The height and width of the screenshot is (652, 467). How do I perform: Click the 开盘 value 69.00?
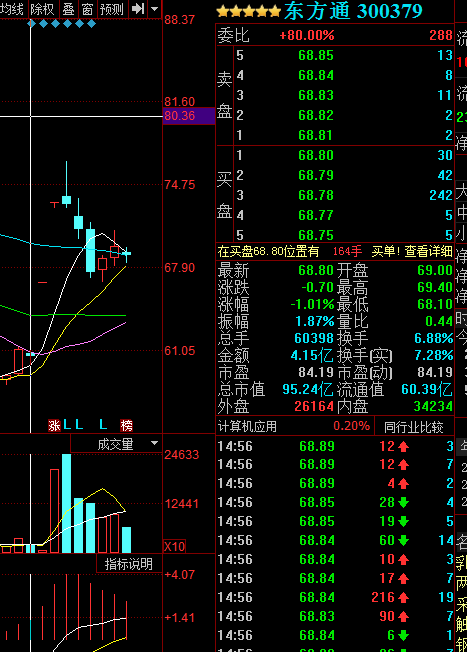[435, 270]
